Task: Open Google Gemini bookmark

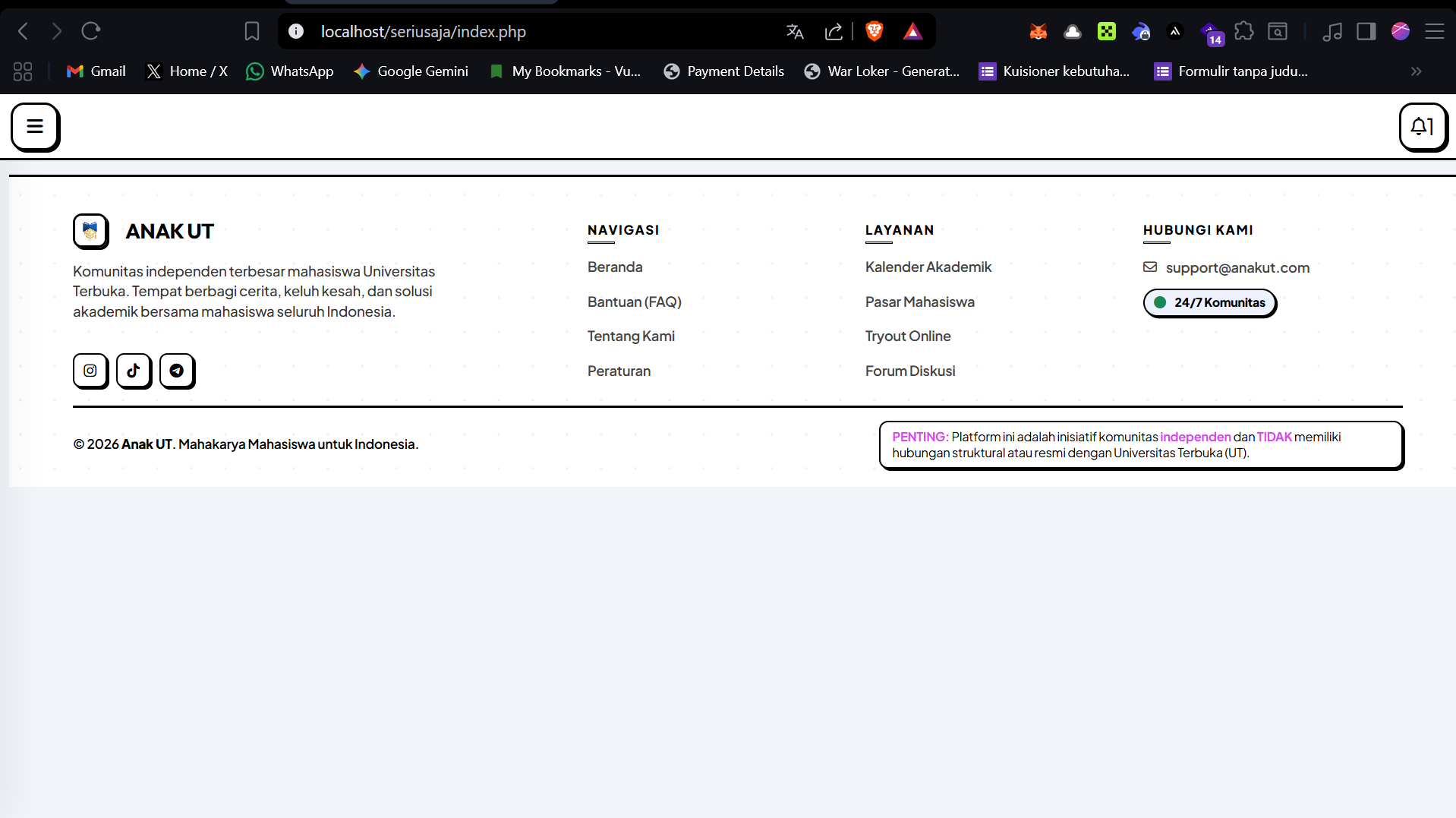Action: click(x=411, y=71)
